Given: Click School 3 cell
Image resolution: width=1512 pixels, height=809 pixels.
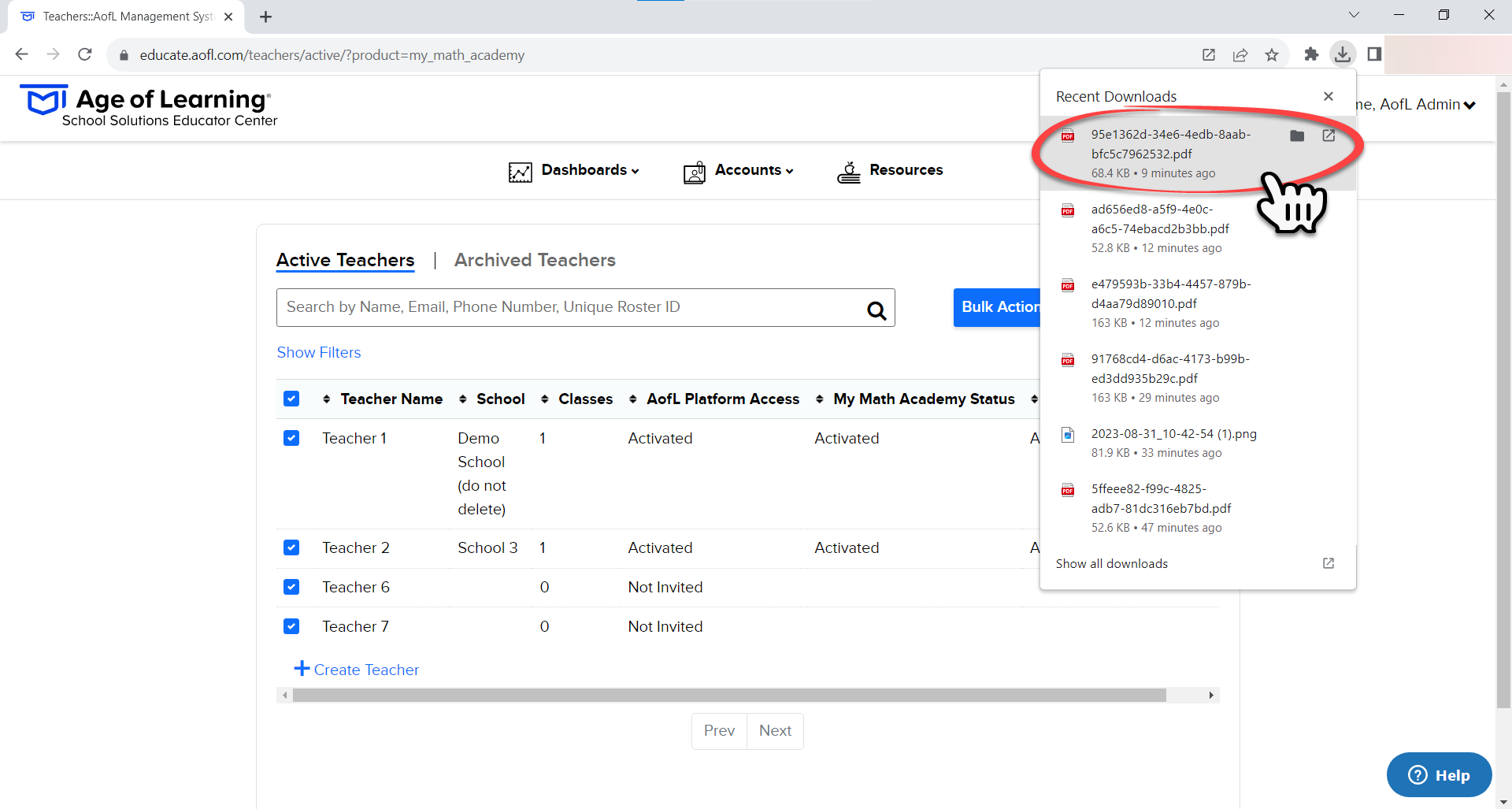Looking at the screenshot, I should pos(487,547).
